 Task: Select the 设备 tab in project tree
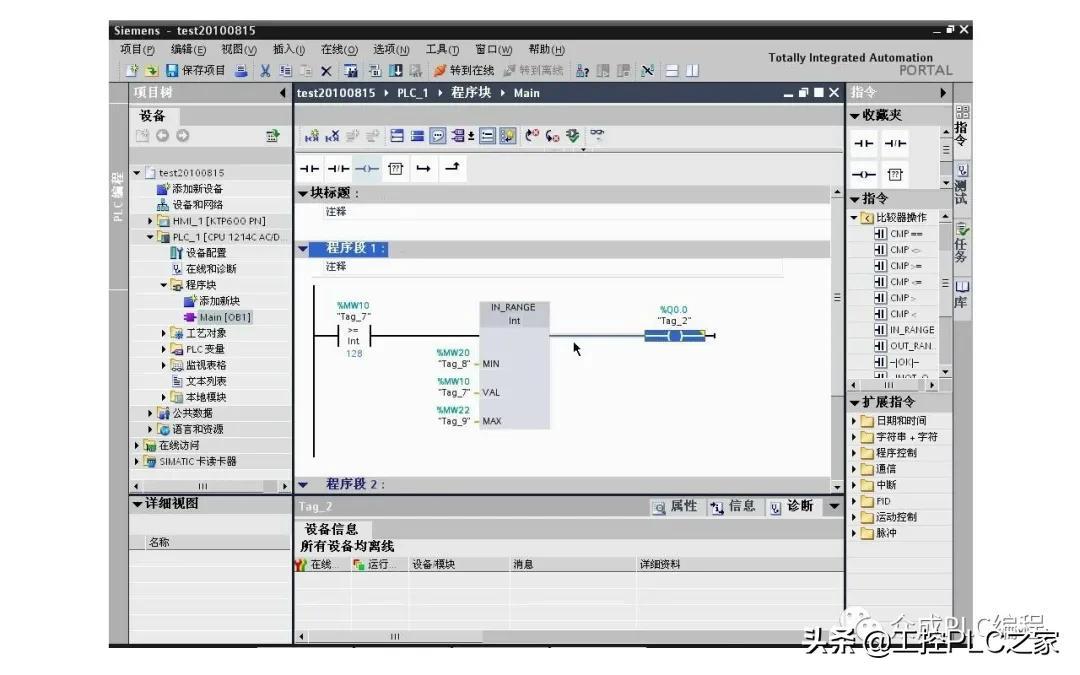point(152,116)
